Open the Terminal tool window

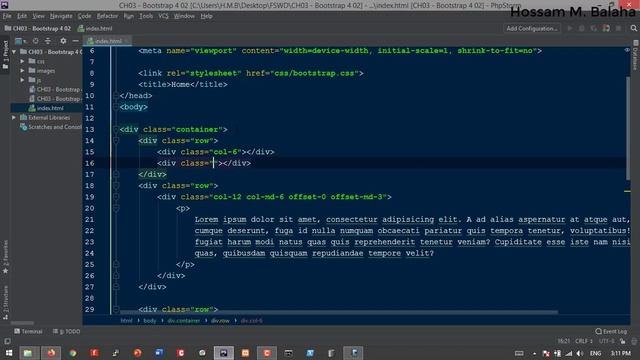(x=28, y=331)
